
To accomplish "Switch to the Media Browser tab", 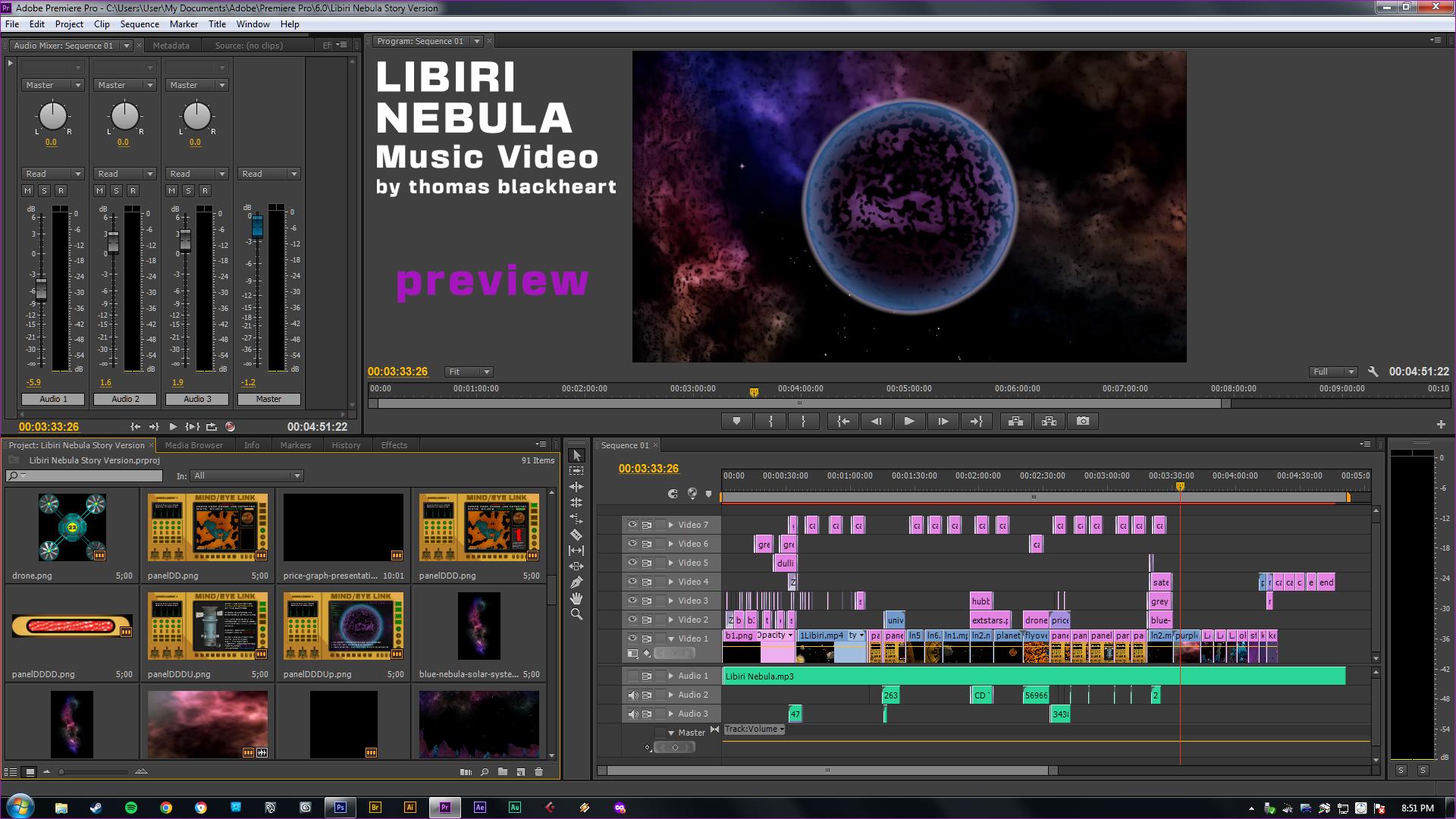I will 193,445.
